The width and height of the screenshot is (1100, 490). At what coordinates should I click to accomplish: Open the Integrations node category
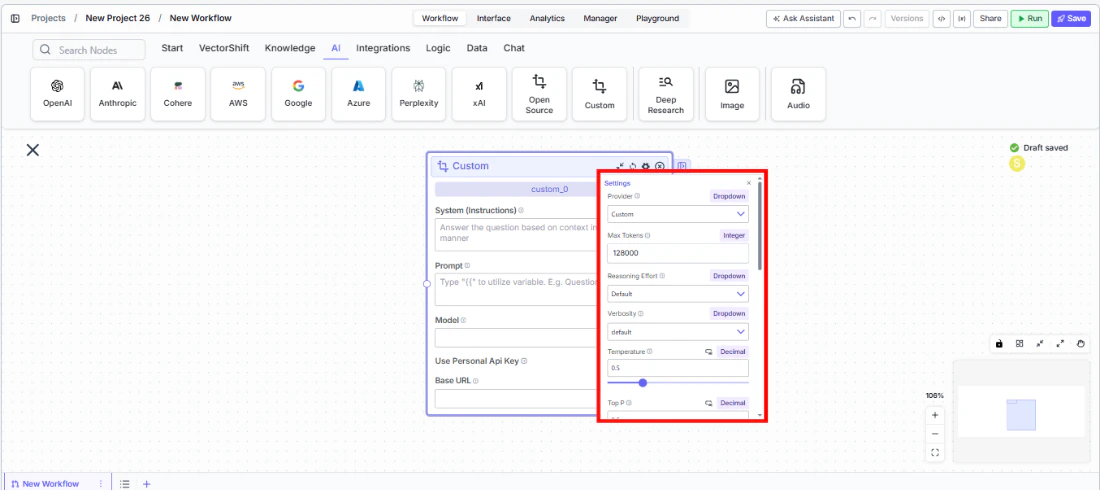pyautogui.click(x=383, y=48)
